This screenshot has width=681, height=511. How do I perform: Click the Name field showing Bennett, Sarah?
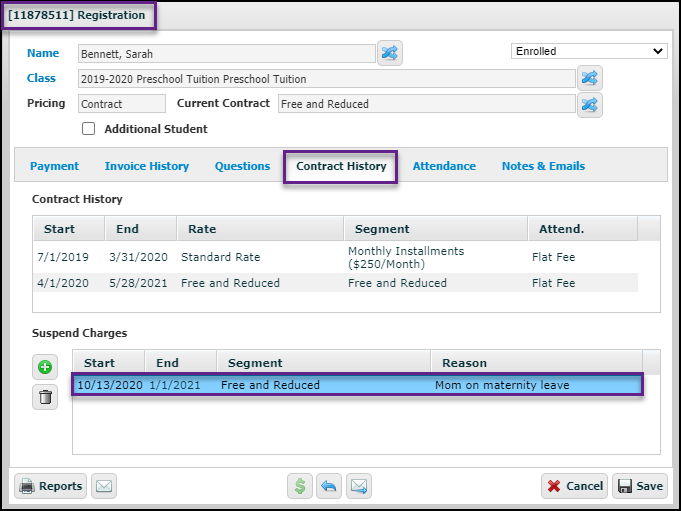226,54
